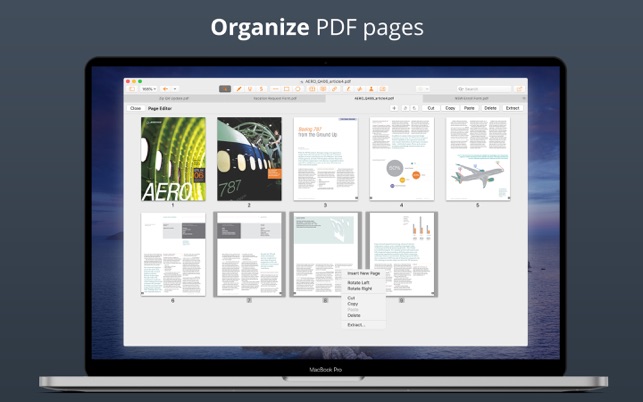Viewport: 643px width, 402px height.
Task: Select the AERO cover page thumbnail
Action: (x=173, y=159)
